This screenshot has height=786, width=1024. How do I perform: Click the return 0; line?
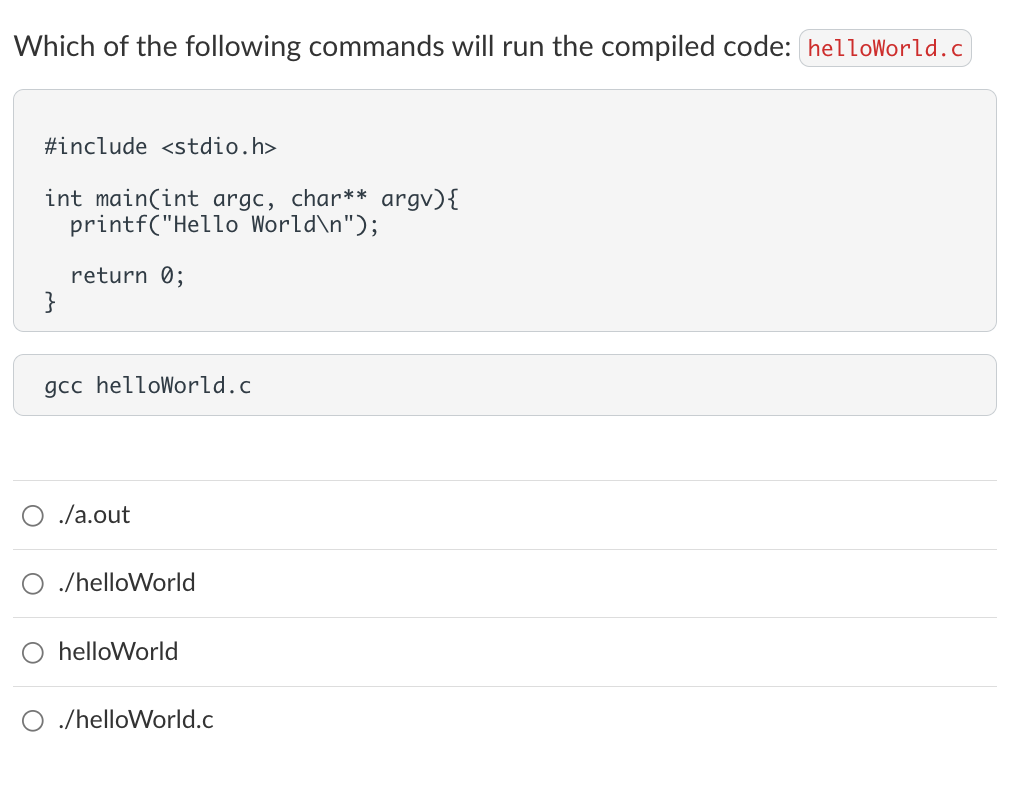tap(127, 275)
